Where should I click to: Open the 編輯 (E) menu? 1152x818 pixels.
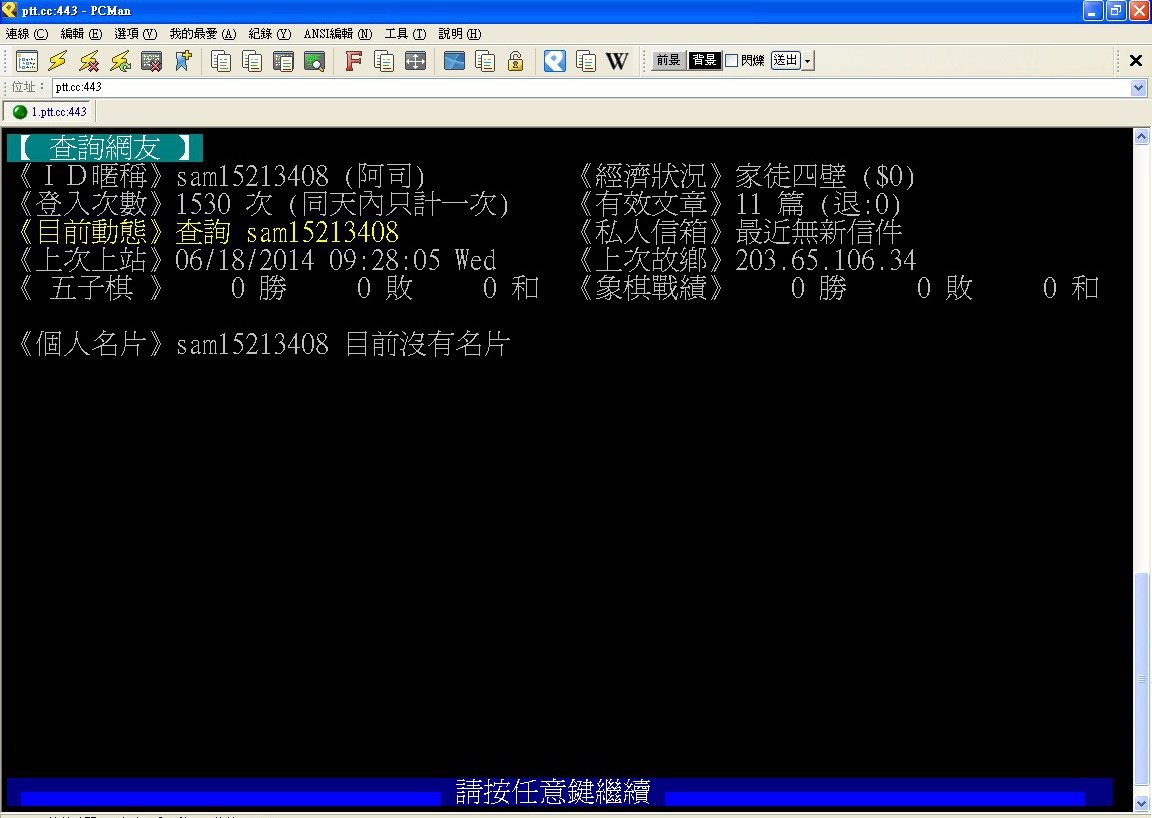[81, 34]
